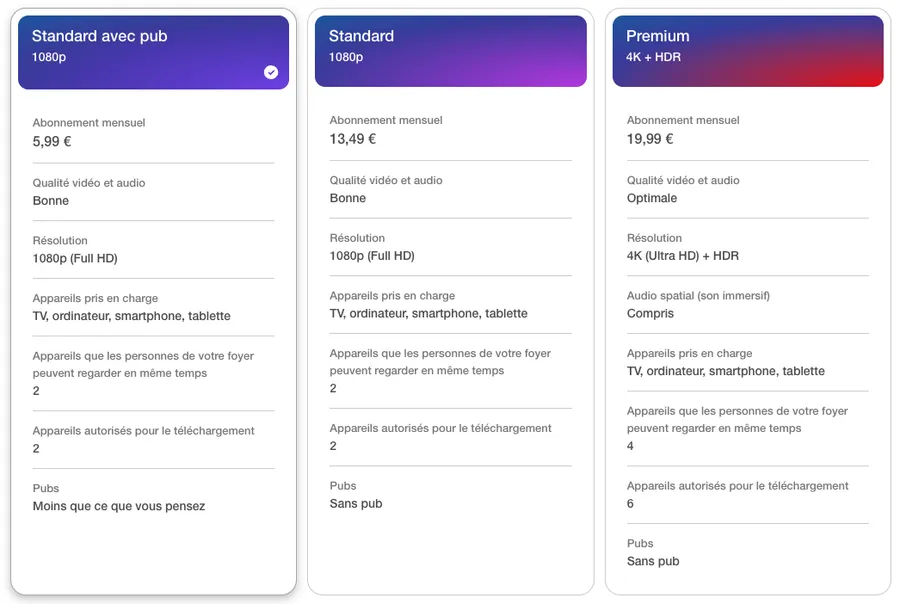This screenshot has height=604, width=900.
Task: Click 'Sans pub' in the Standard card
Action: [356, 504]
